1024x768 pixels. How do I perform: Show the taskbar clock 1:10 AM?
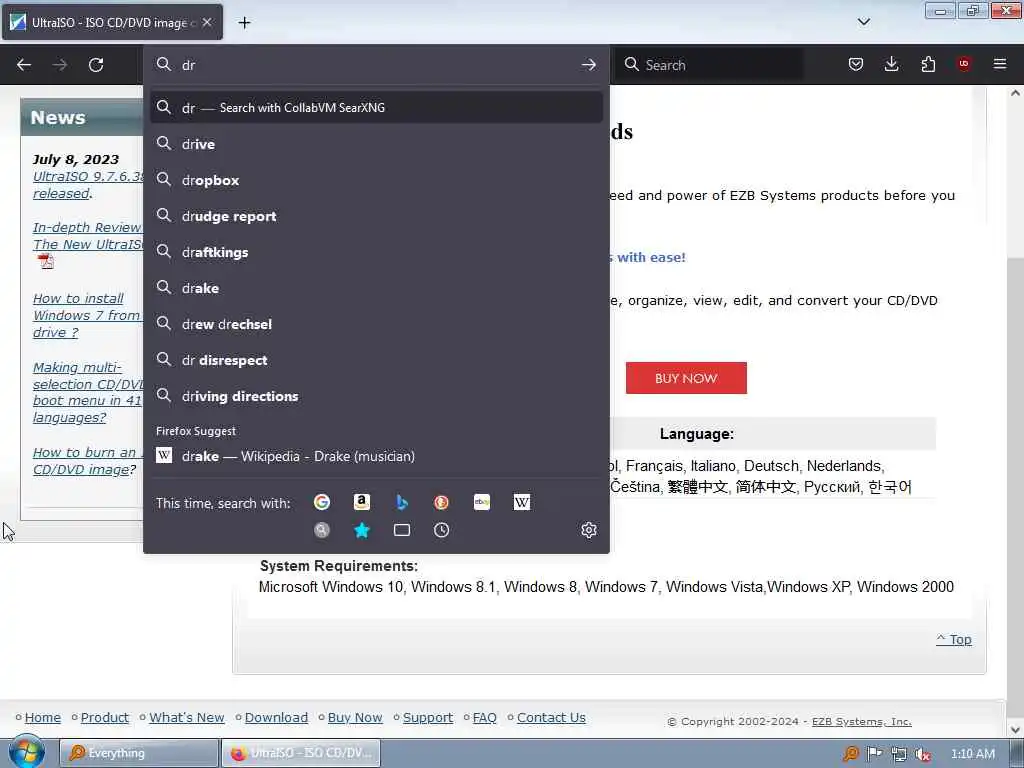point(972,754)
